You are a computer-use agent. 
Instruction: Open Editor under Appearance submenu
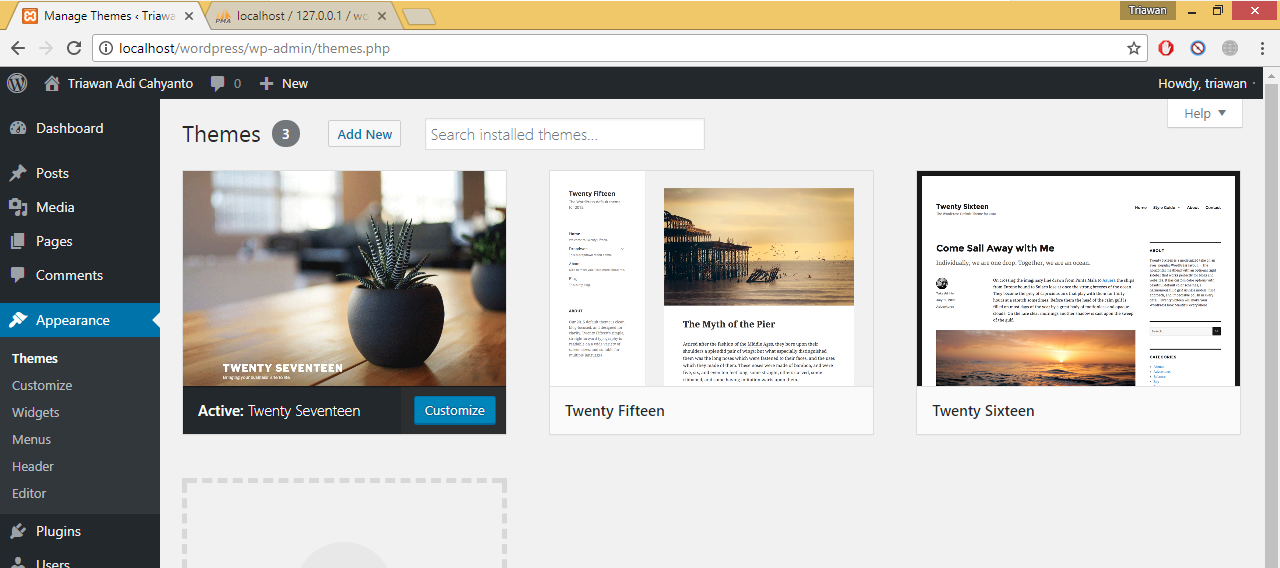(x=29, y=493)
